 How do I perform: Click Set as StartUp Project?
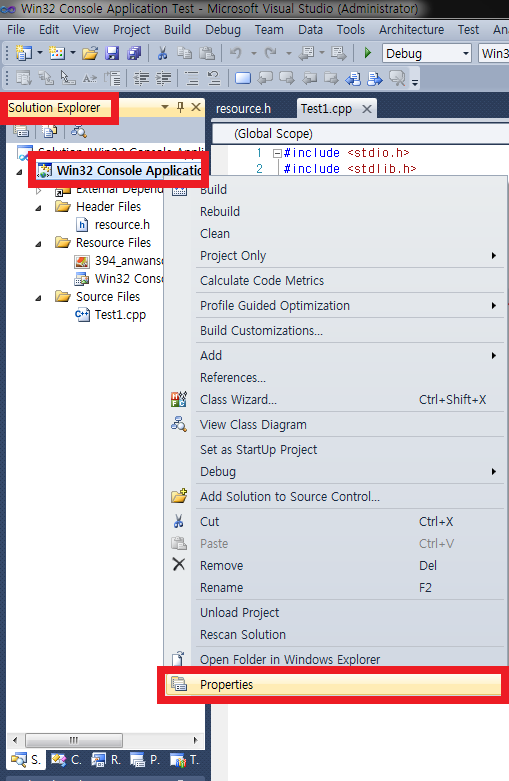[348, 449]
